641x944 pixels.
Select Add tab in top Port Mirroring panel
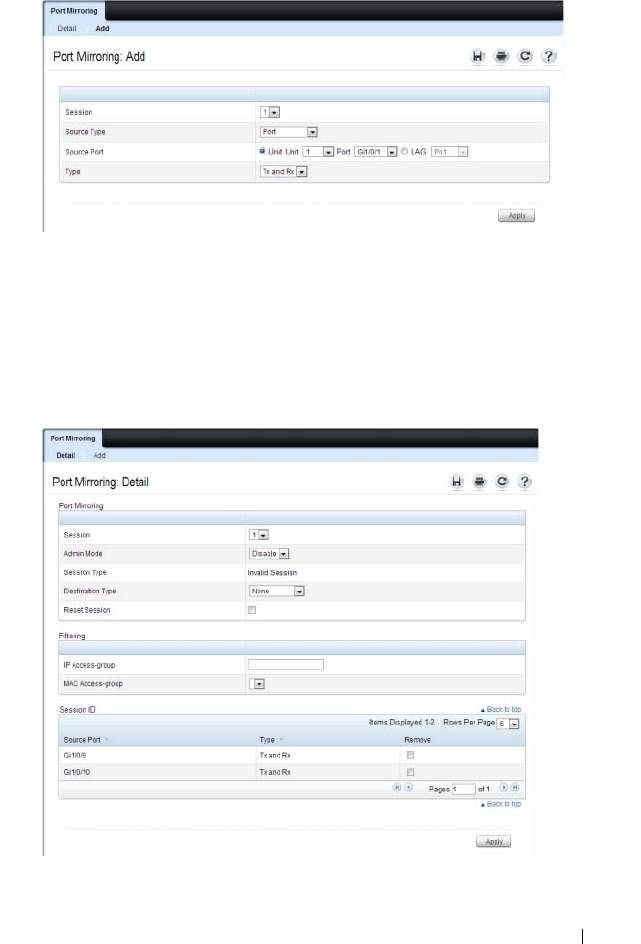(x=102, y=28)
